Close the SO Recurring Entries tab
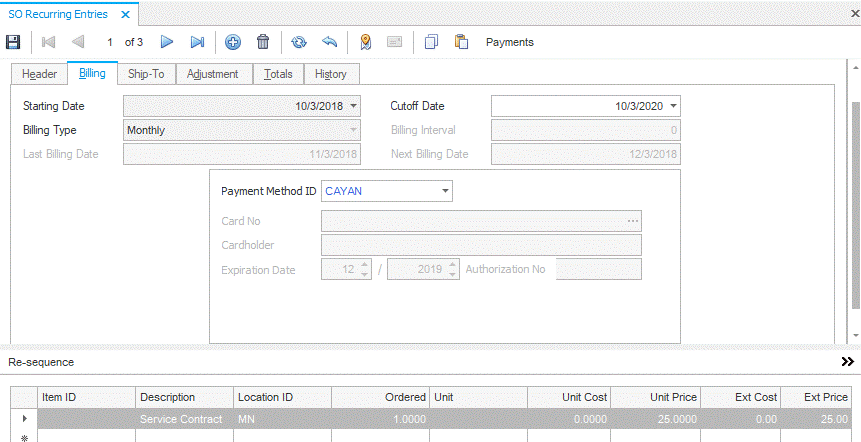This screenshot has height=442, width=861. tap(125, 15)
